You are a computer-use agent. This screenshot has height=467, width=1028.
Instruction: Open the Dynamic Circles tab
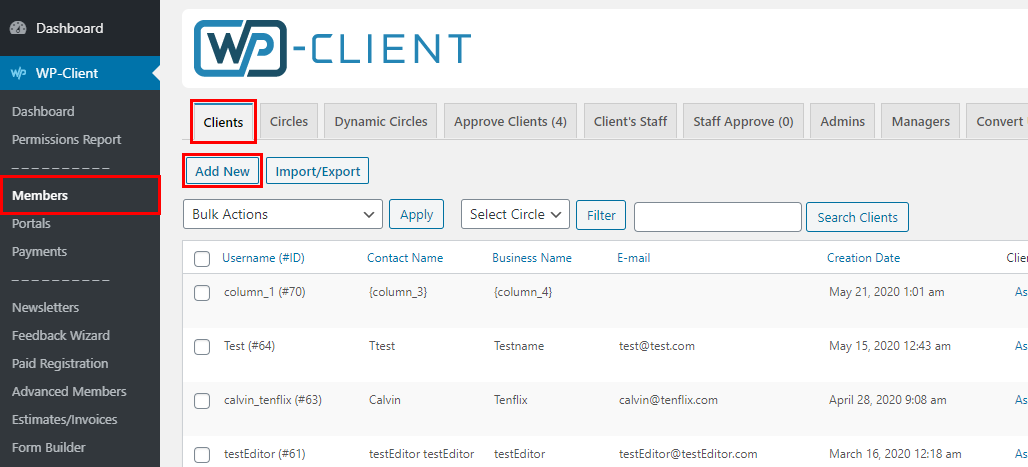pos(381,121)
